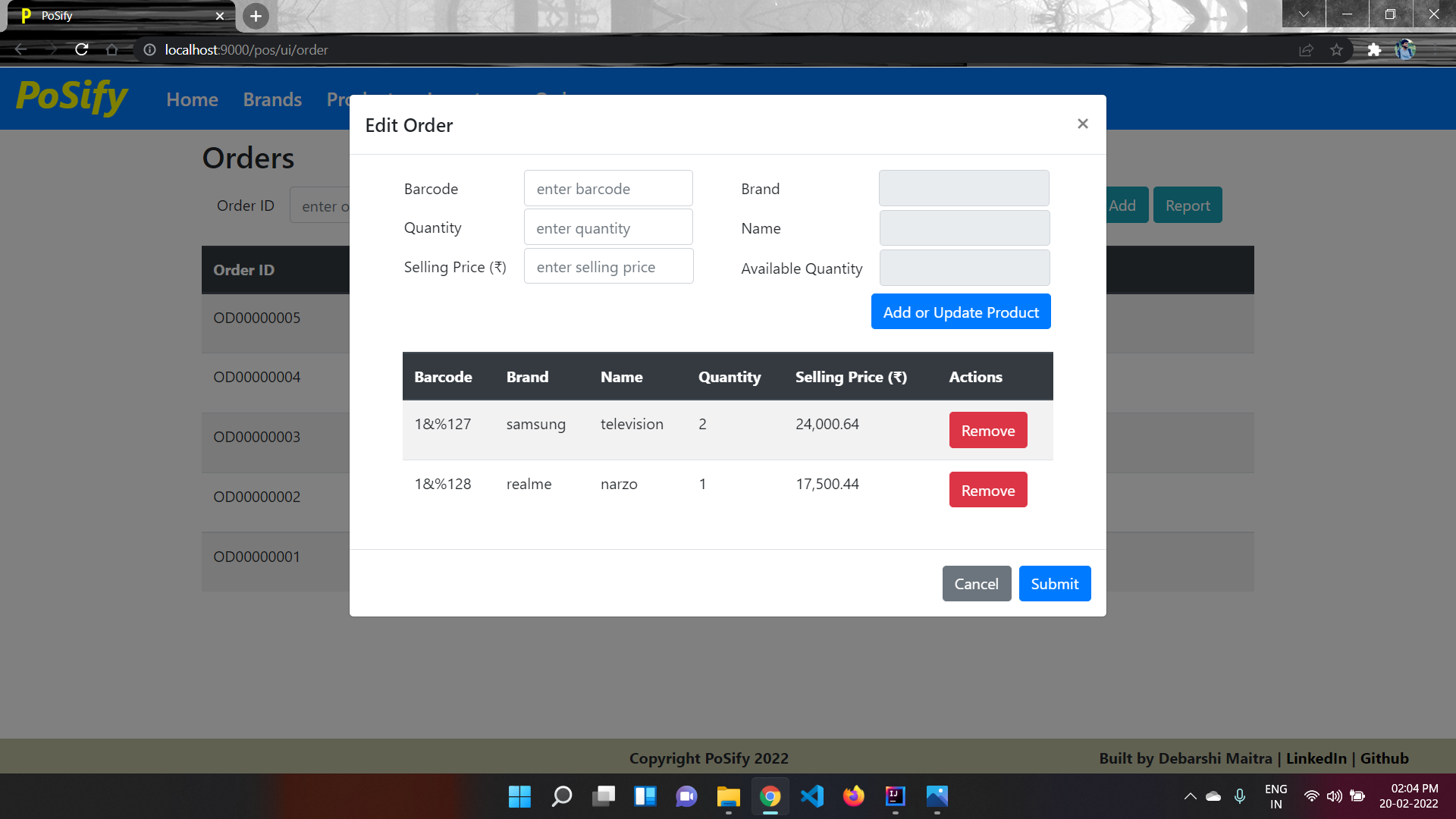Viewport: 1456px width, 819px height.
Task: Open Visual Studio Code from taskbar
Action: point(811,796)
